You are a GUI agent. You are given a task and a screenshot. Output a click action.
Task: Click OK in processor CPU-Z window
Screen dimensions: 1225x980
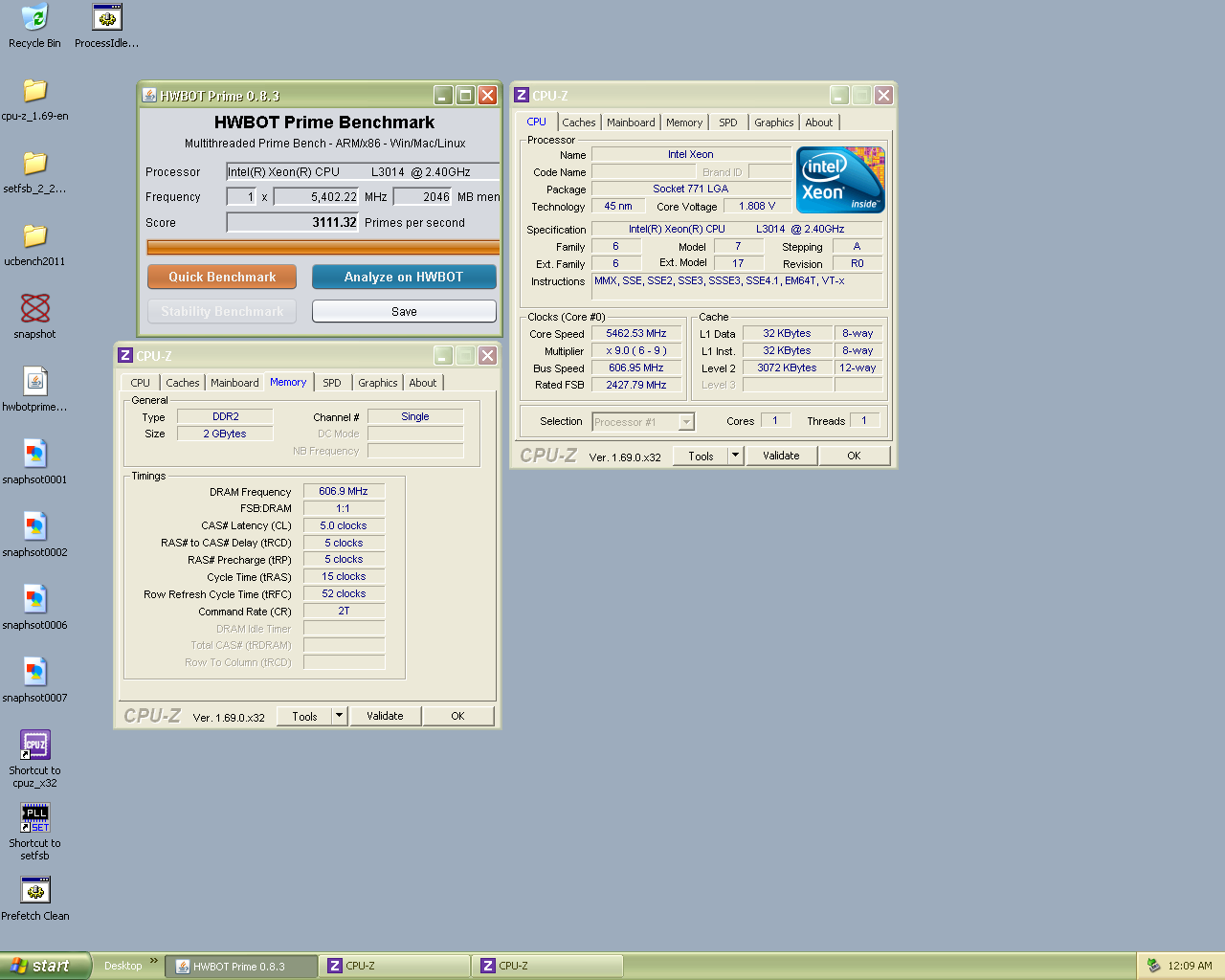coord(854,456)
